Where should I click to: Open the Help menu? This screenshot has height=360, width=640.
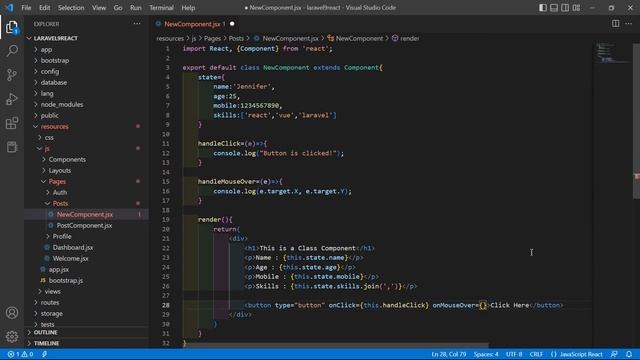pos(188,8)
